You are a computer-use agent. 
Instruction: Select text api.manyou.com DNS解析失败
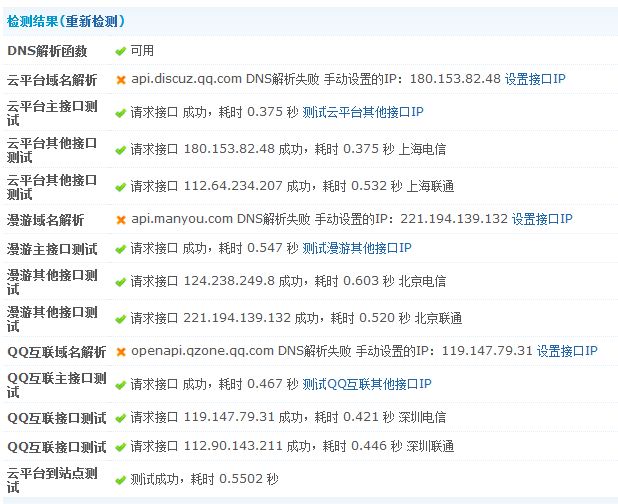[221, 219]
